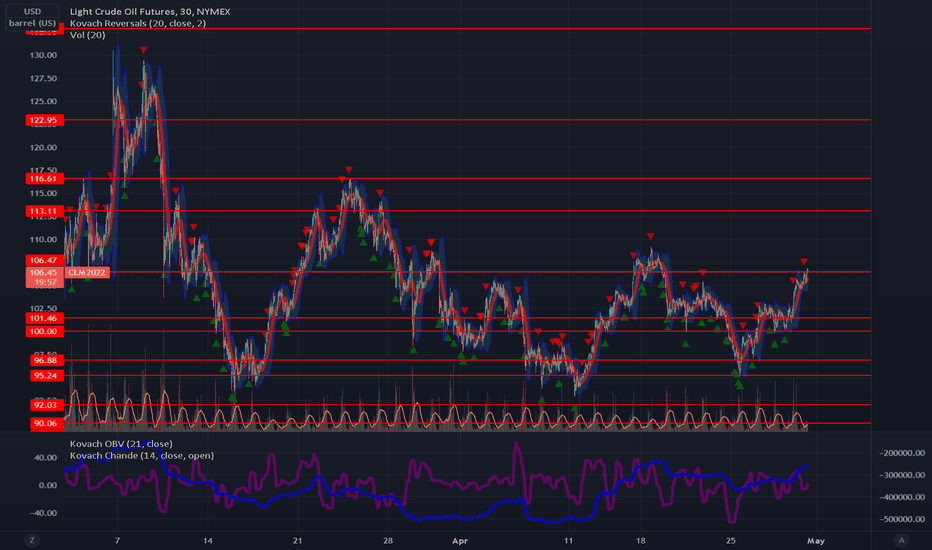
Task: Select the Kovach Reversals (20, close, 2) legend
Action: click(138, 23)
